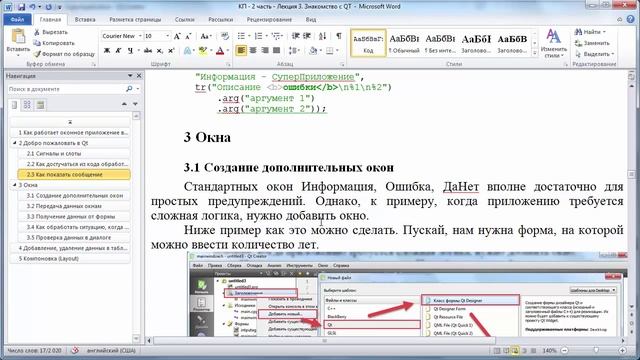
Task: Apply the 'Обычный' style
Action: click(404, 43)
